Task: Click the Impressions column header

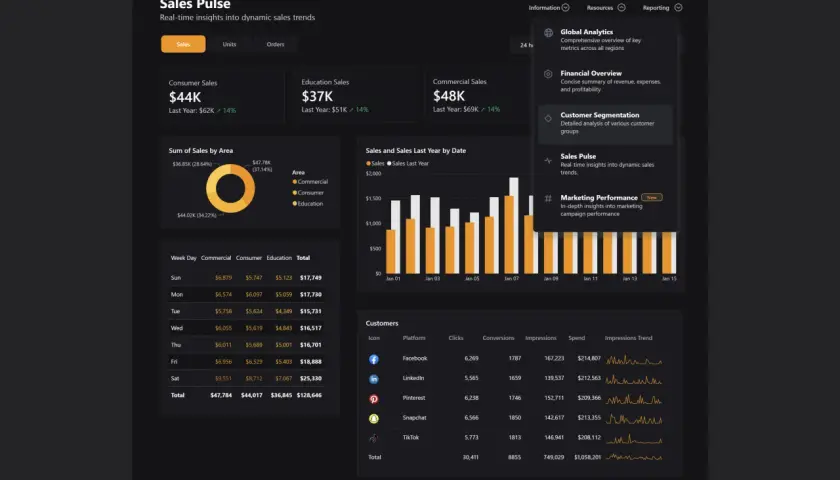Action: [x=541, y=338]
